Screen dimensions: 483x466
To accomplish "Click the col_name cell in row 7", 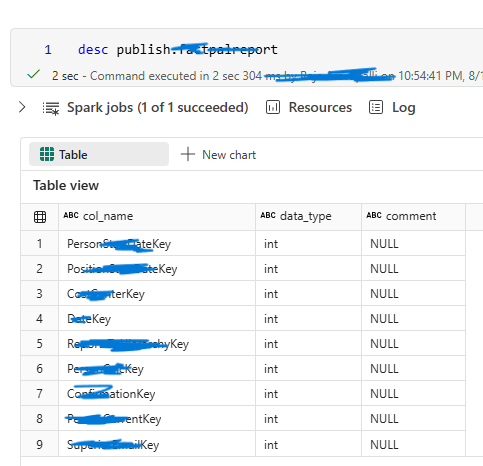I will 157,394.
